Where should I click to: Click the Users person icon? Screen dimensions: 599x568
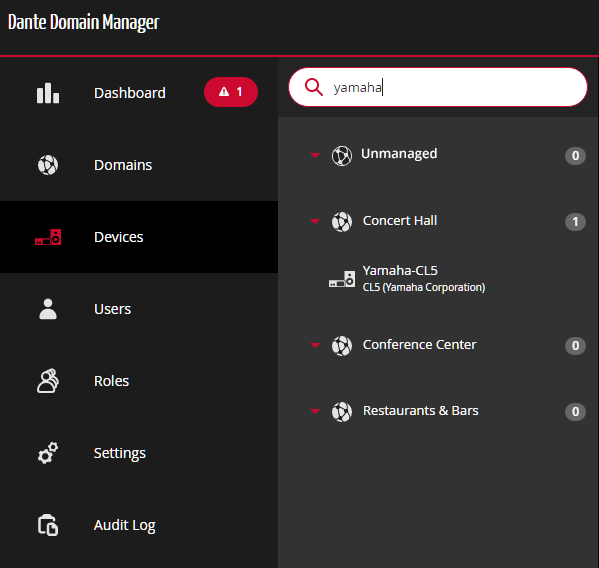point(48,309)
